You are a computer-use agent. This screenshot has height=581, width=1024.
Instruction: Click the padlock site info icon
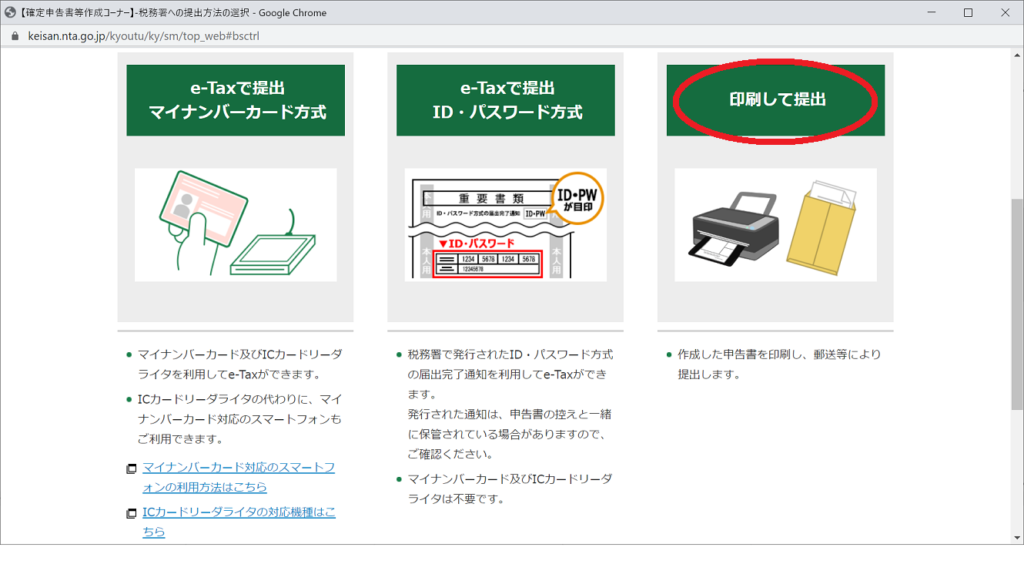(x=15, y=36)
